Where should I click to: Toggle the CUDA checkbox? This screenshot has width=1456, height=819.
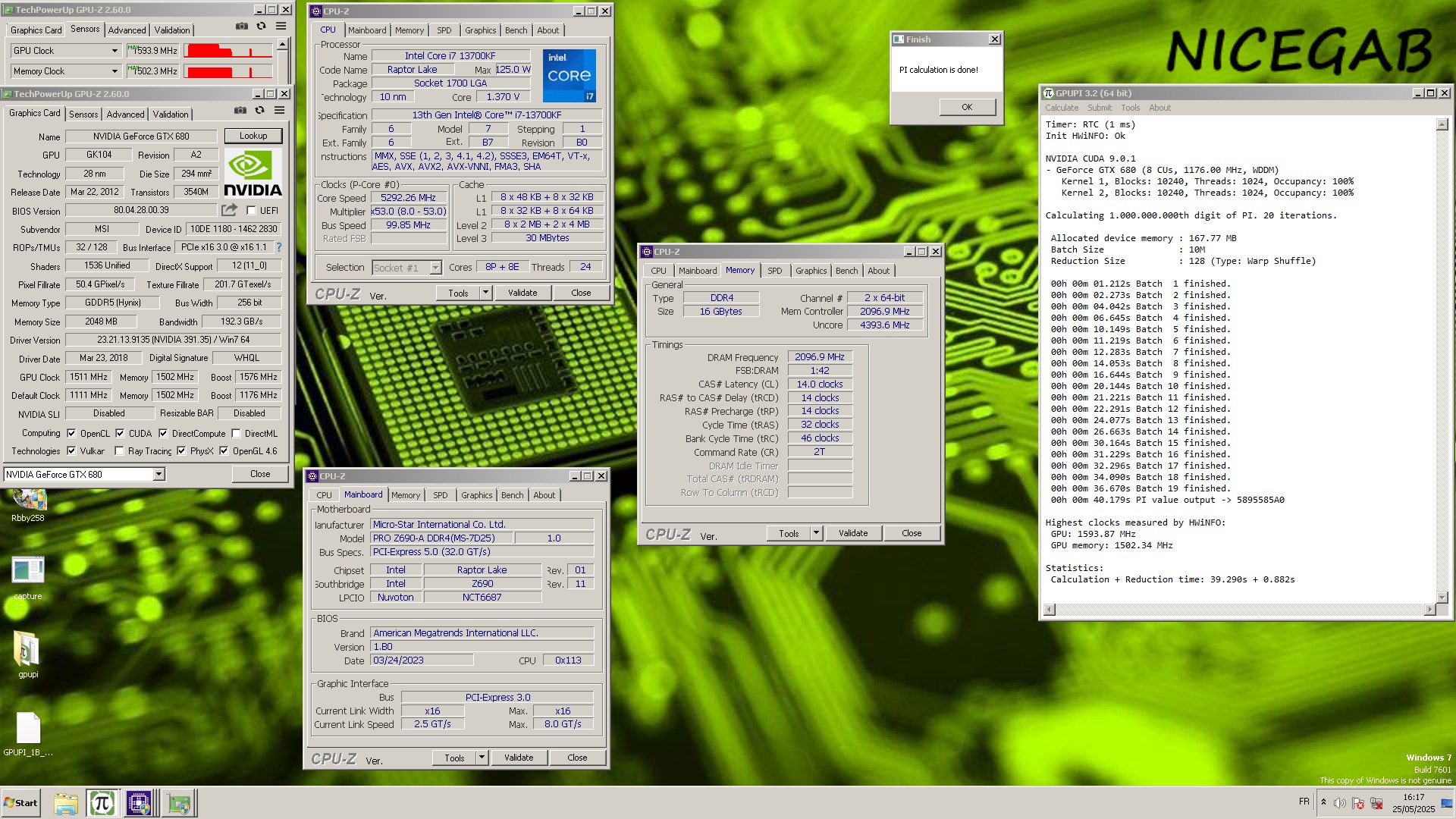[x=120, y=434]
